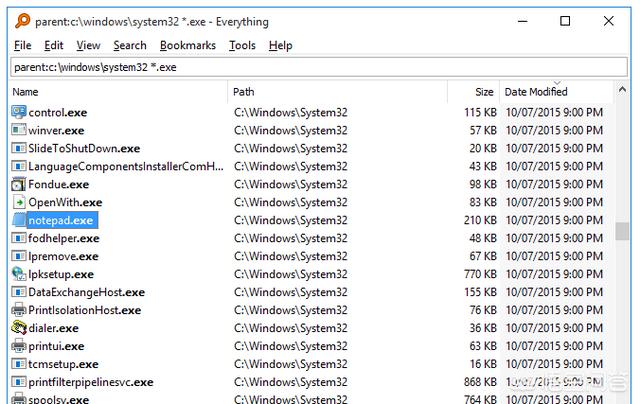Minimize the Everything window

[522, 21]
